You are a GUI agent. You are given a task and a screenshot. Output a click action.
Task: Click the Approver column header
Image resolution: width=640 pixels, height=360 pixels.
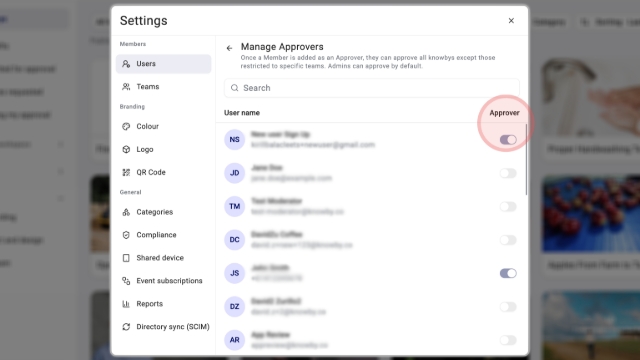(504, 113)
